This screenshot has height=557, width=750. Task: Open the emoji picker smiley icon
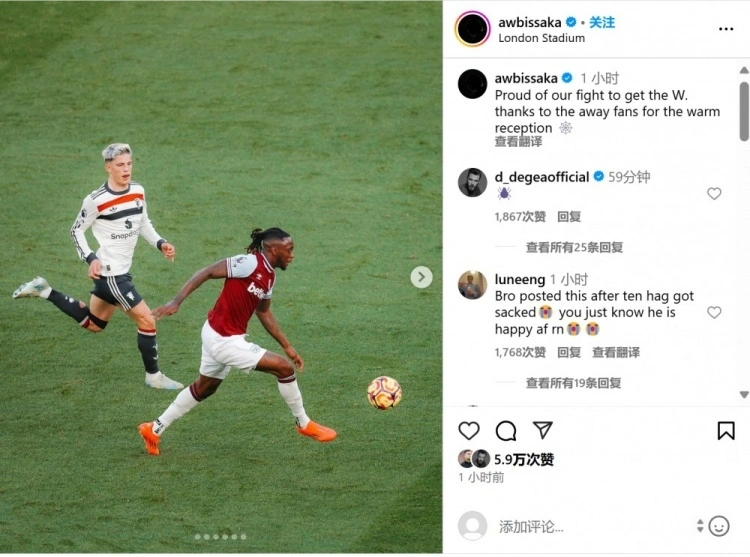(x=718, y=526)
